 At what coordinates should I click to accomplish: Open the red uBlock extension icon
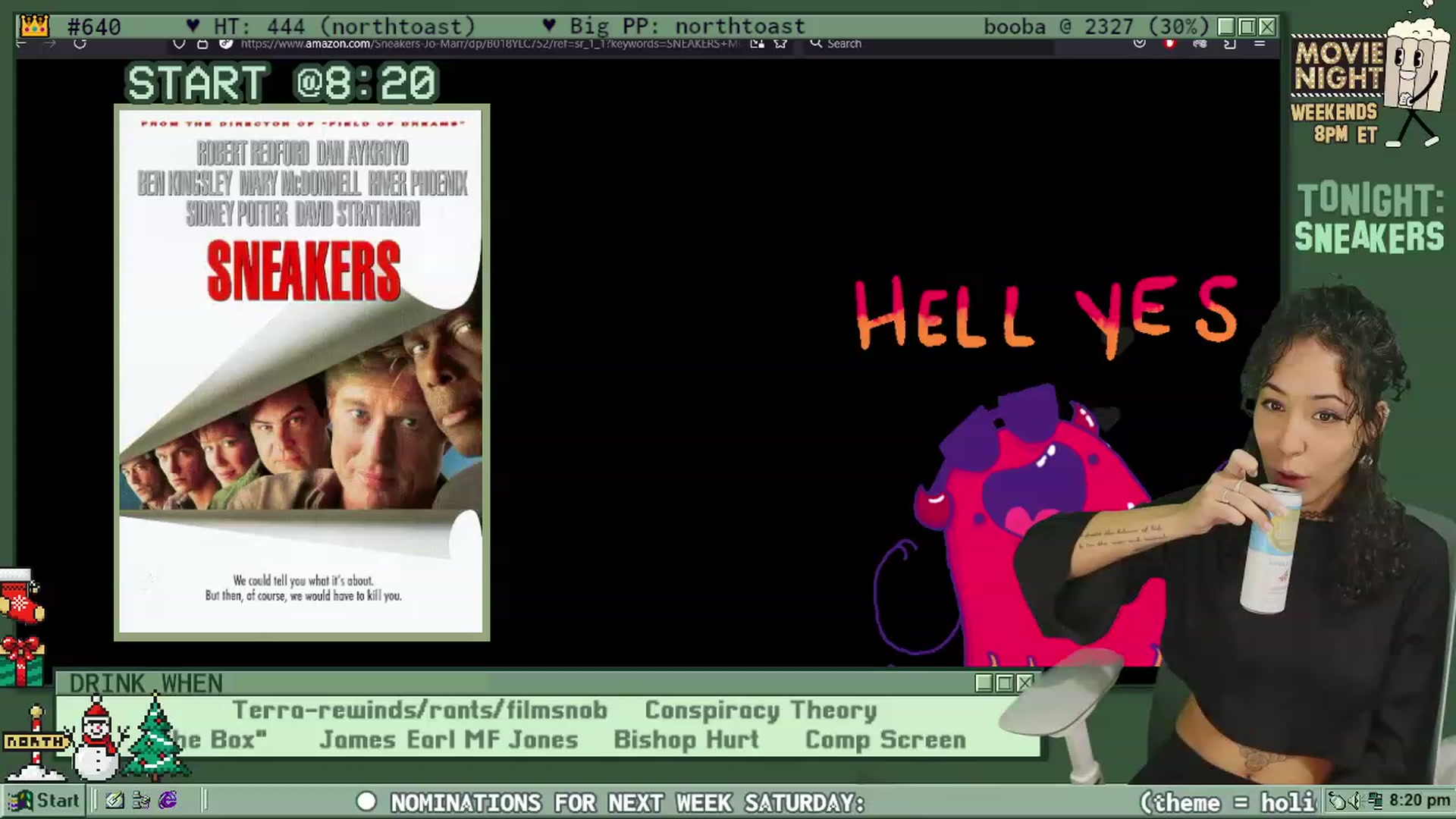click(x=1170, y=44)
